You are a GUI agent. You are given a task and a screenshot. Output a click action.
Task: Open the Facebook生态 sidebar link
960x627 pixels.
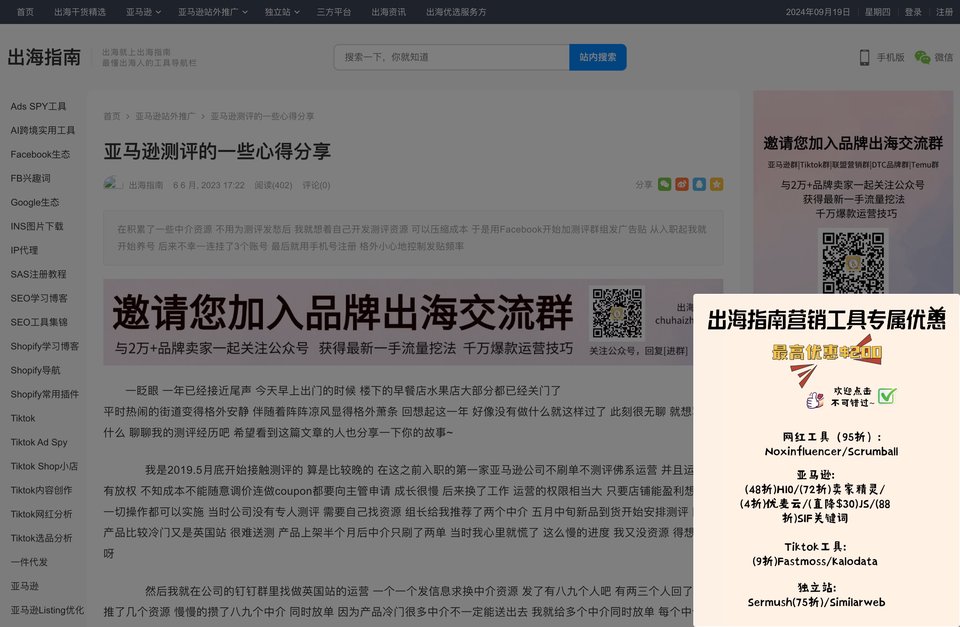click(x=40, y=154)
